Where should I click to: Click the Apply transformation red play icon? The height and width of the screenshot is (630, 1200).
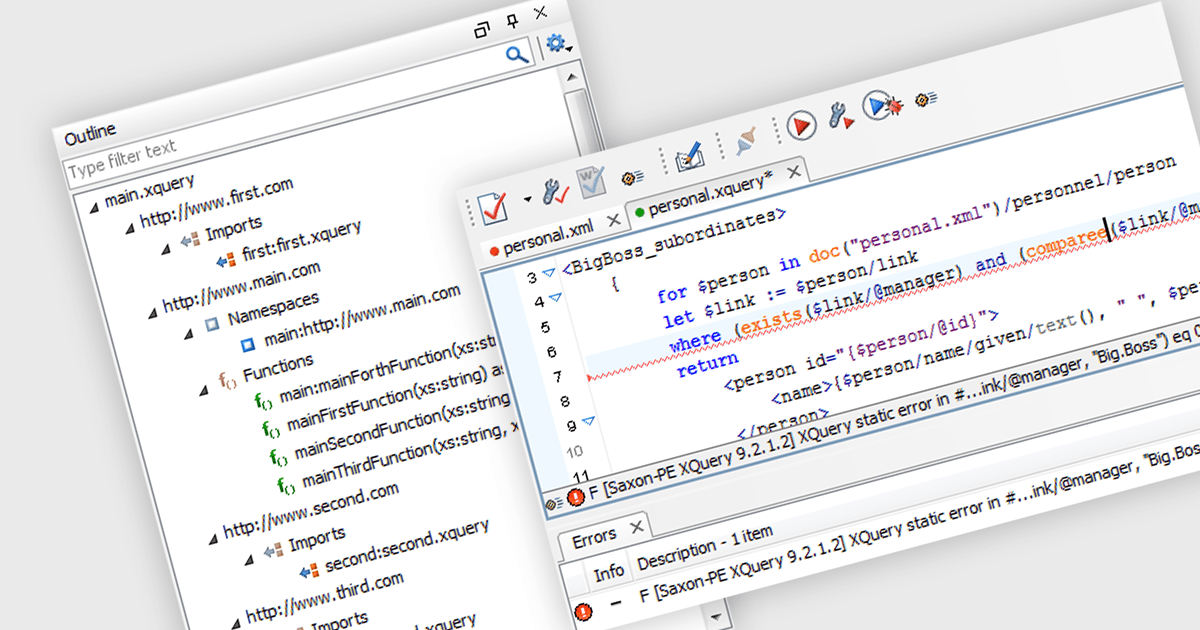pos(800,125)
